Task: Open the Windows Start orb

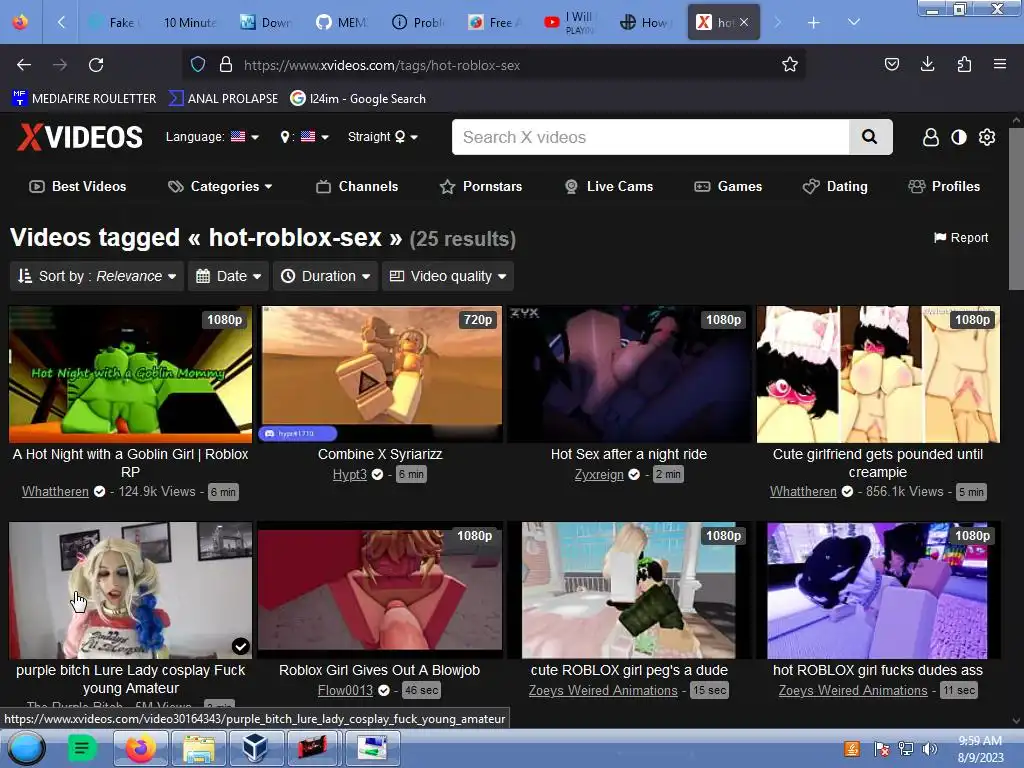Action: click(26, 748)
